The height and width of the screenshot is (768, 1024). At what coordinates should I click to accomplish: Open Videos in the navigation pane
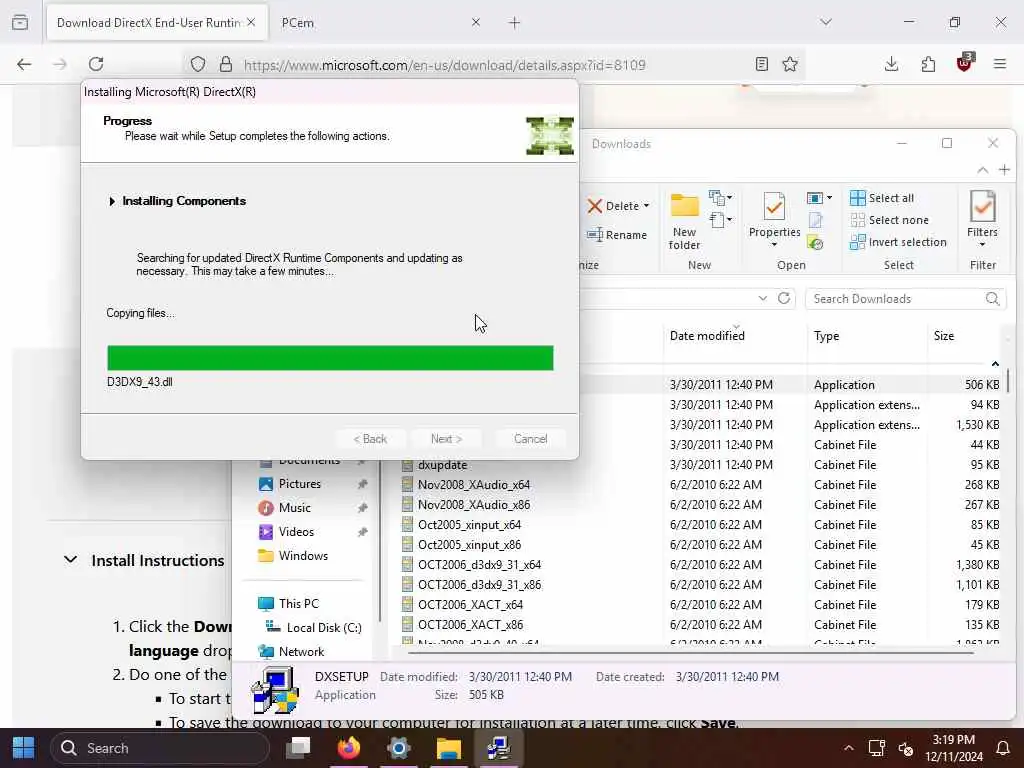[296, 532]
